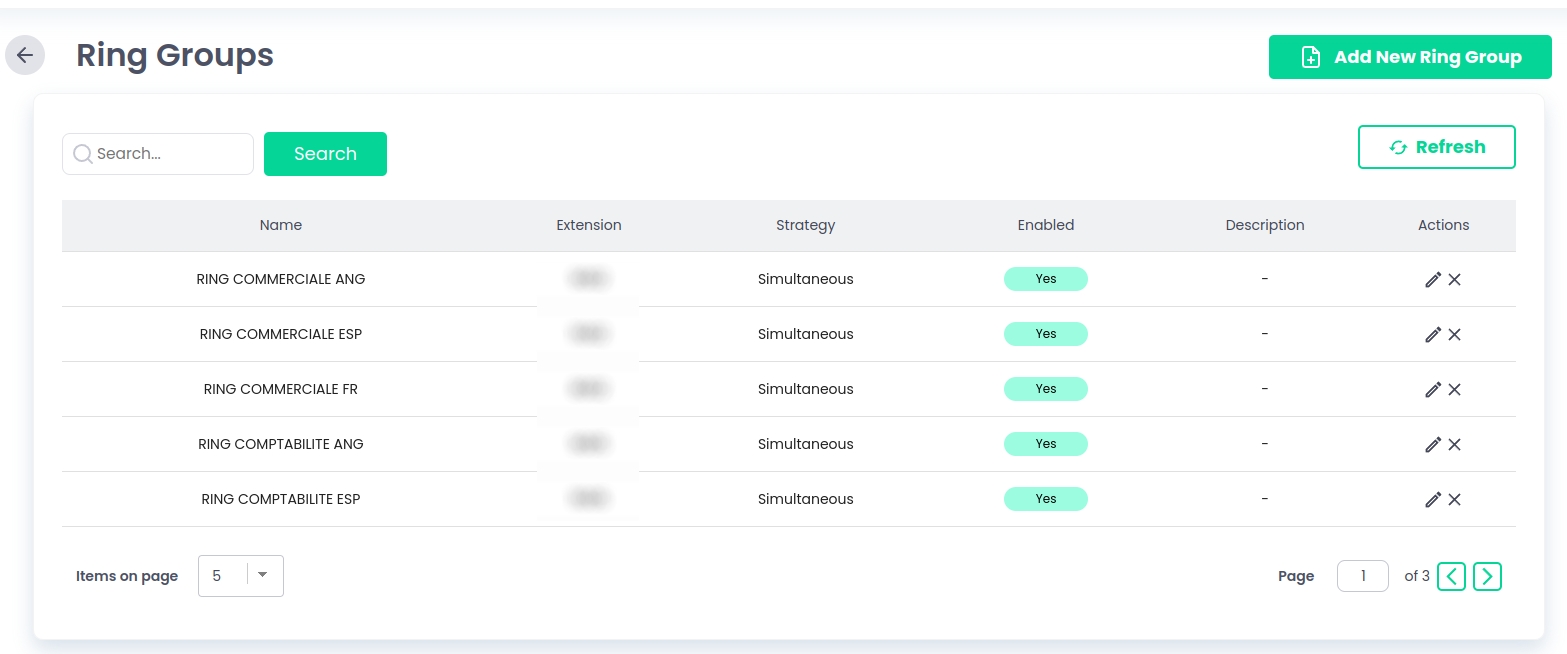Edit the RING COMMERCIALE FR ring group
1567x654 pixels.
tap(1432, 390)
